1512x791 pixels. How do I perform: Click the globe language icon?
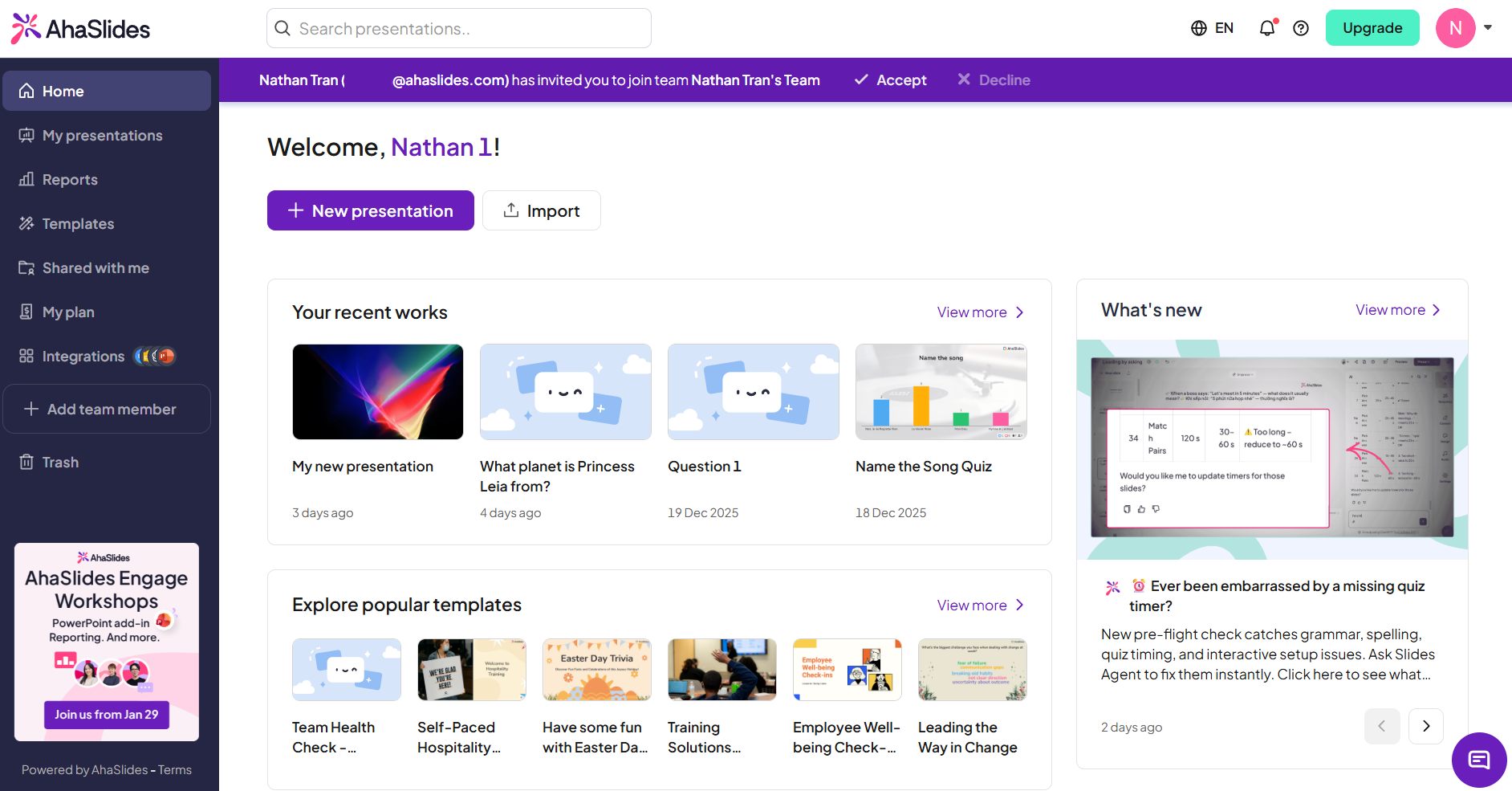(x=1199, y=28)
